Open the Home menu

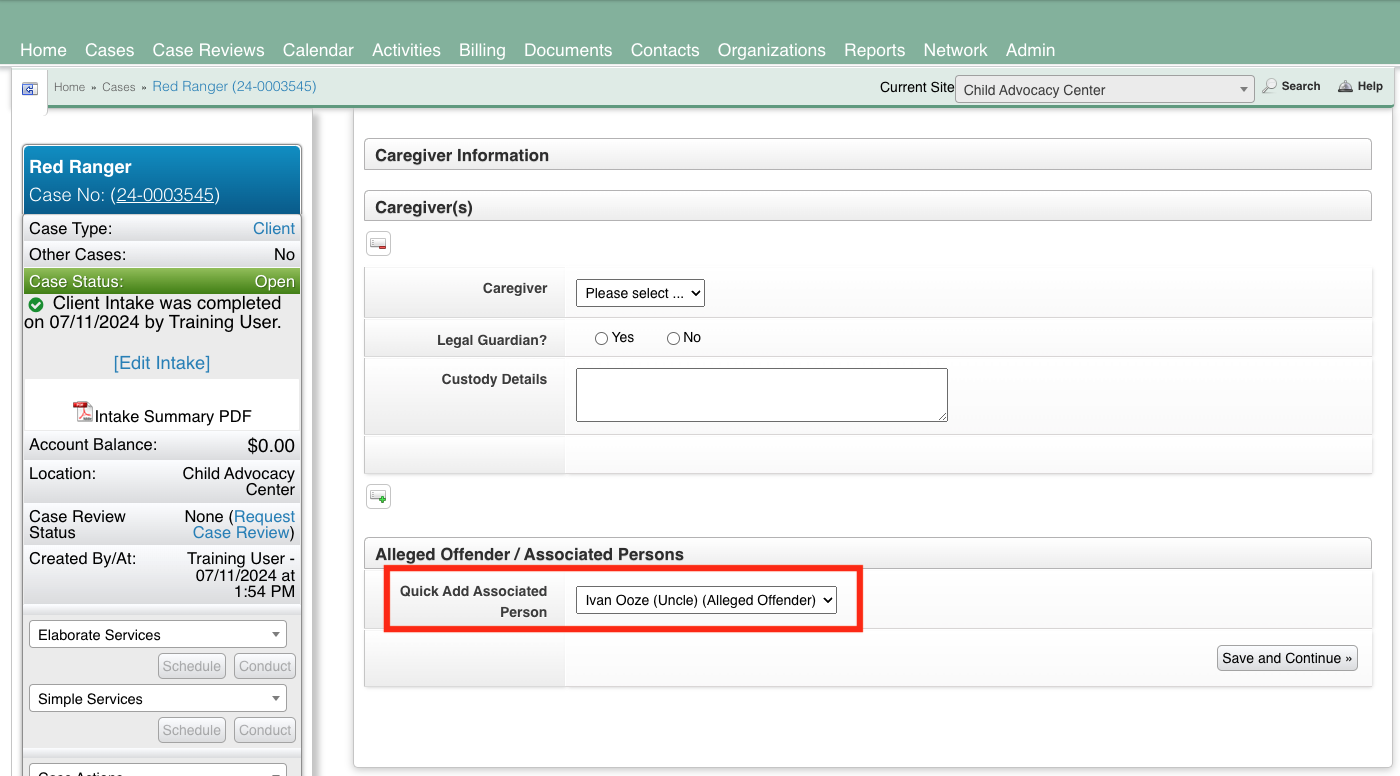43,50
